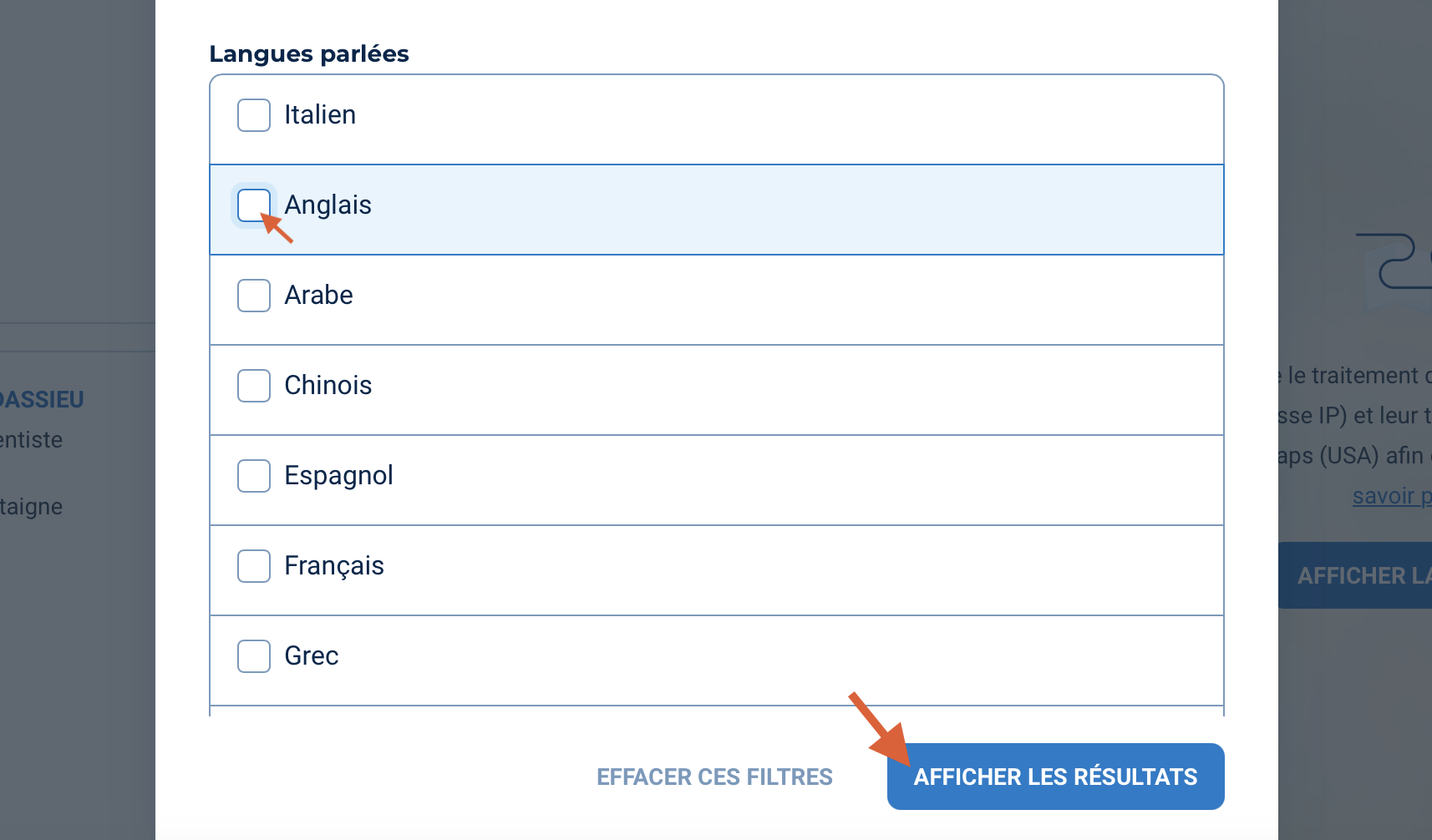1432x840 pixels.
Task: Tick the Grec checkbox
Action: tap(254, 656)
